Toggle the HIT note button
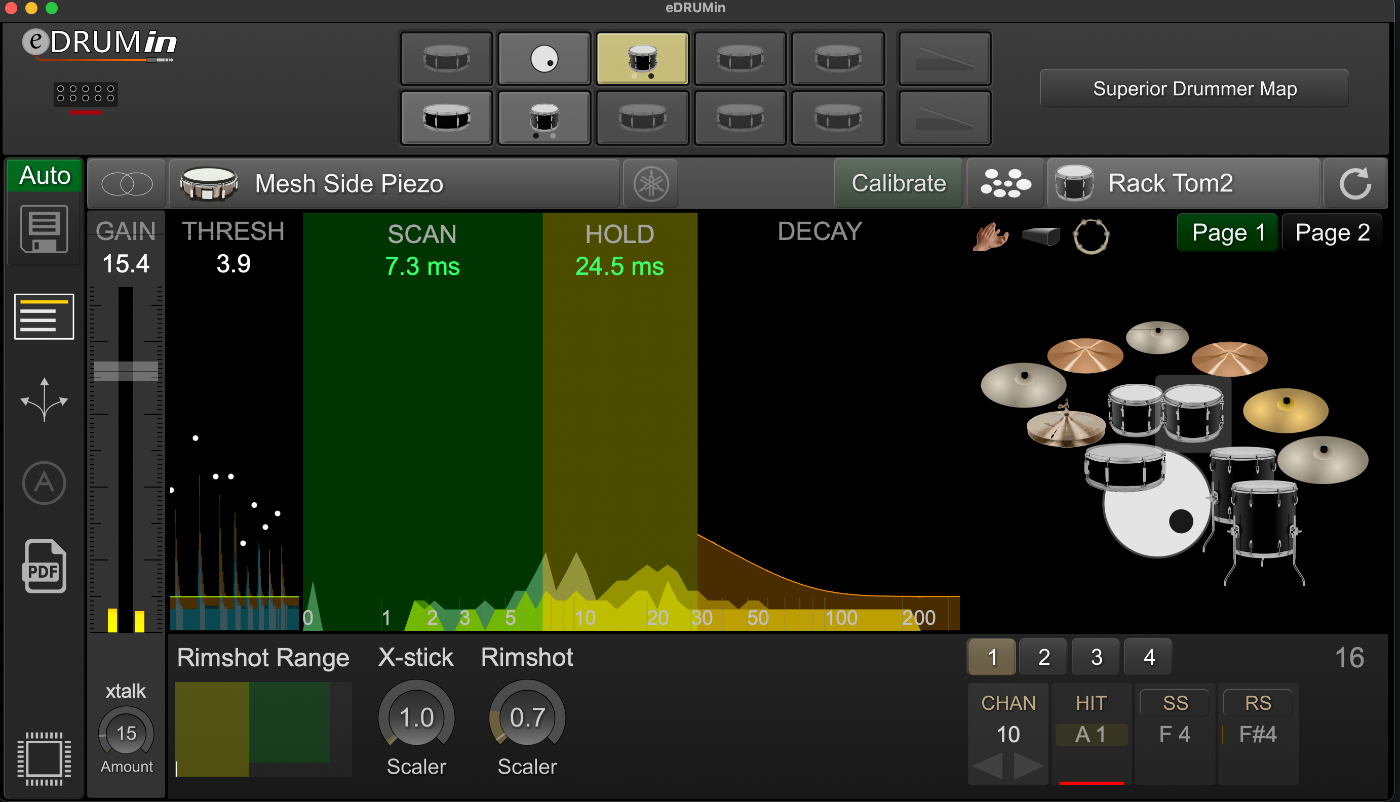Viewport: 1400px width, 802px height. pyautogui.click(x=1091, y=704)
